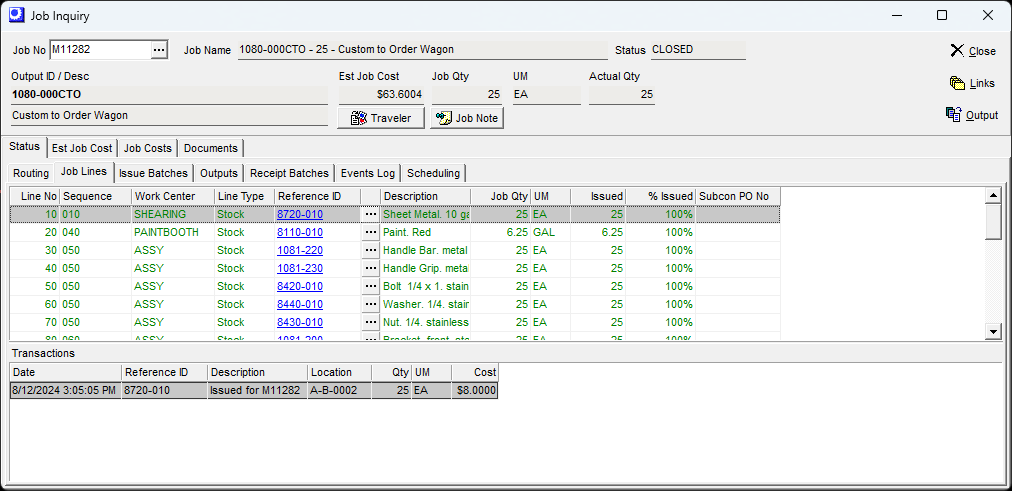
Task: Open the Documents tab
Action: (210, 148)
